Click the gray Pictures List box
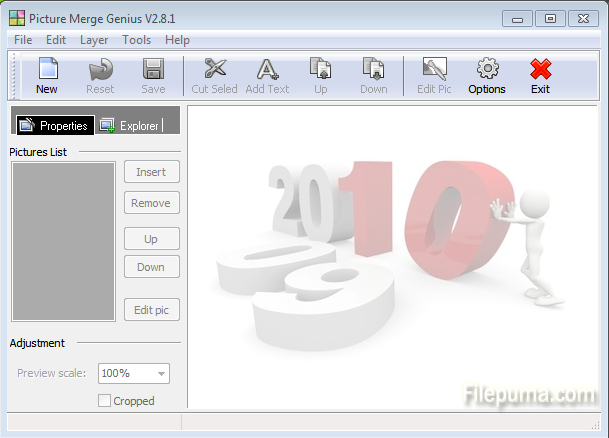 (x=63, y=241)
